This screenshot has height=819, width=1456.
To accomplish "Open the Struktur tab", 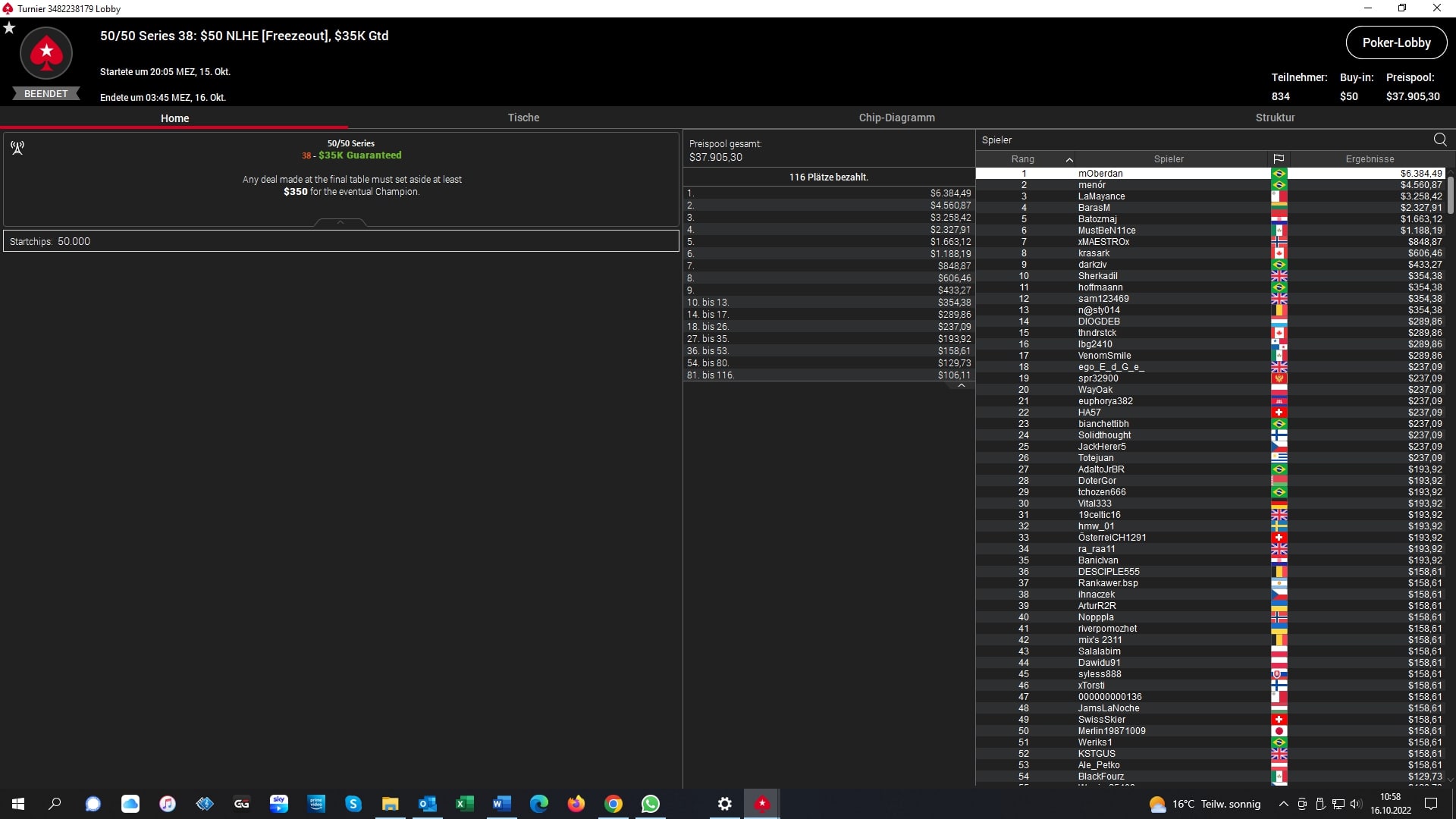I will [x=1275, y=118].
